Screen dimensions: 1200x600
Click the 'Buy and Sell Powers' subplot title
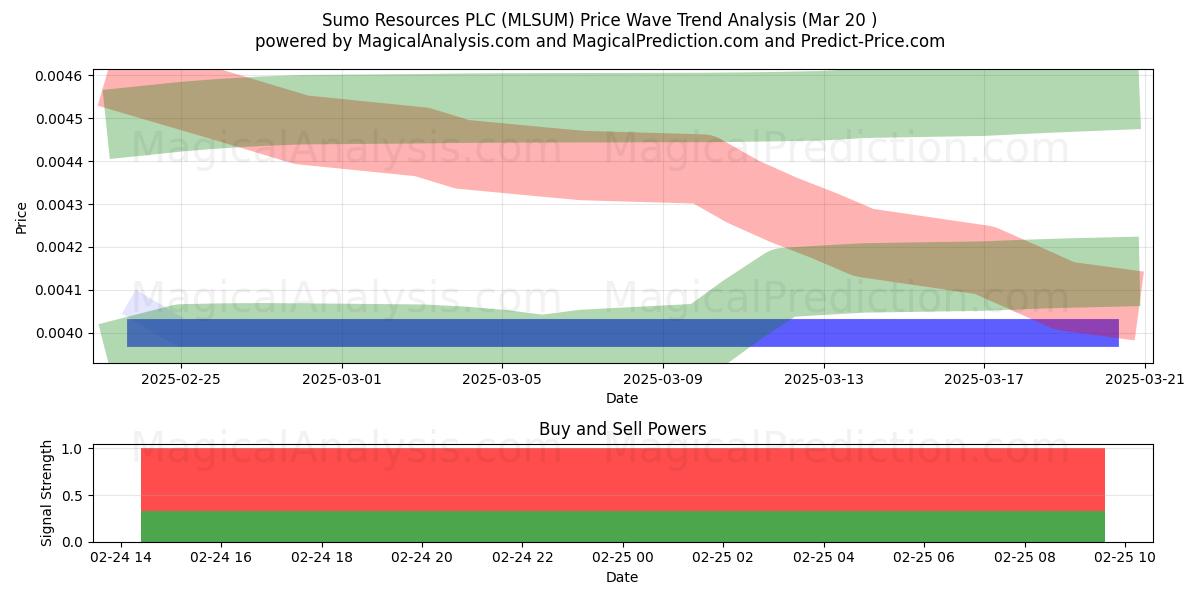[622, 429]
